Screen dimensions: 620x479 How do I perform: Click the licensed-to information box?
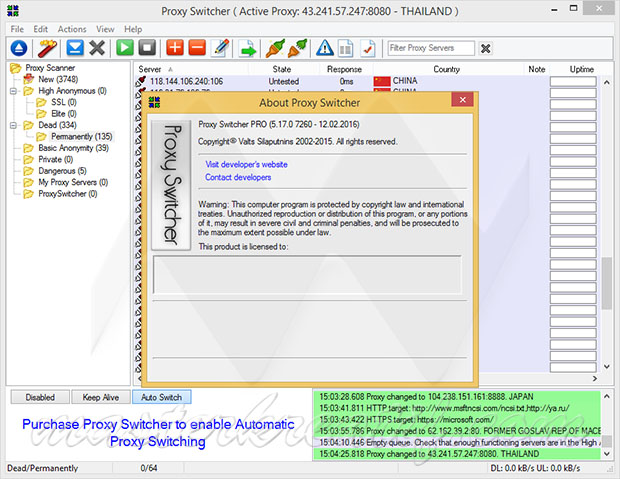coord(307,275)
